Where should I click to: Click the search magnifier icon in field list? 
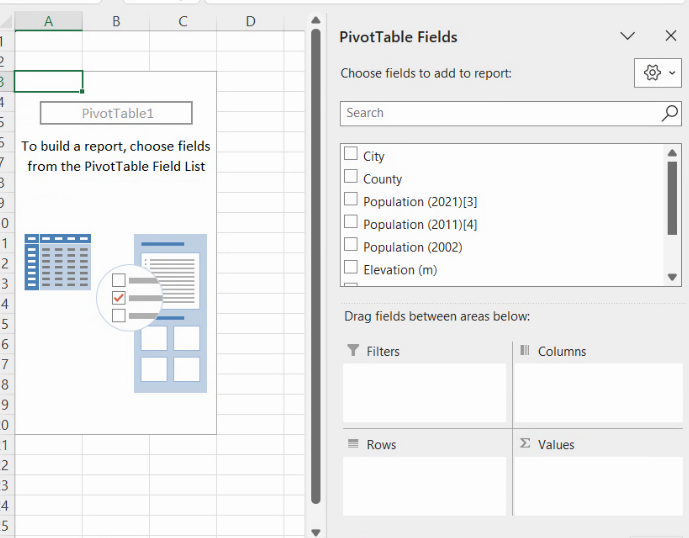[x=670, y=113]
